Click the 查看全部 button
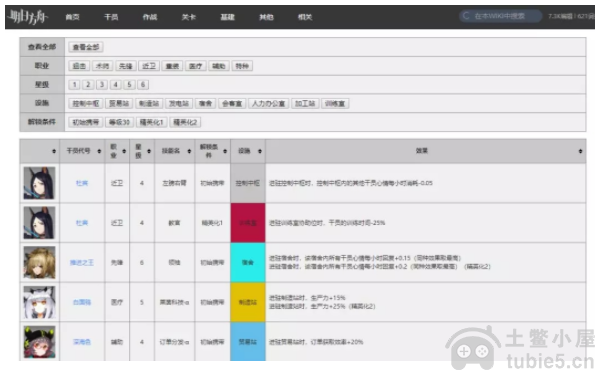Viewport: 595px width, 370px height. [86, 47]
